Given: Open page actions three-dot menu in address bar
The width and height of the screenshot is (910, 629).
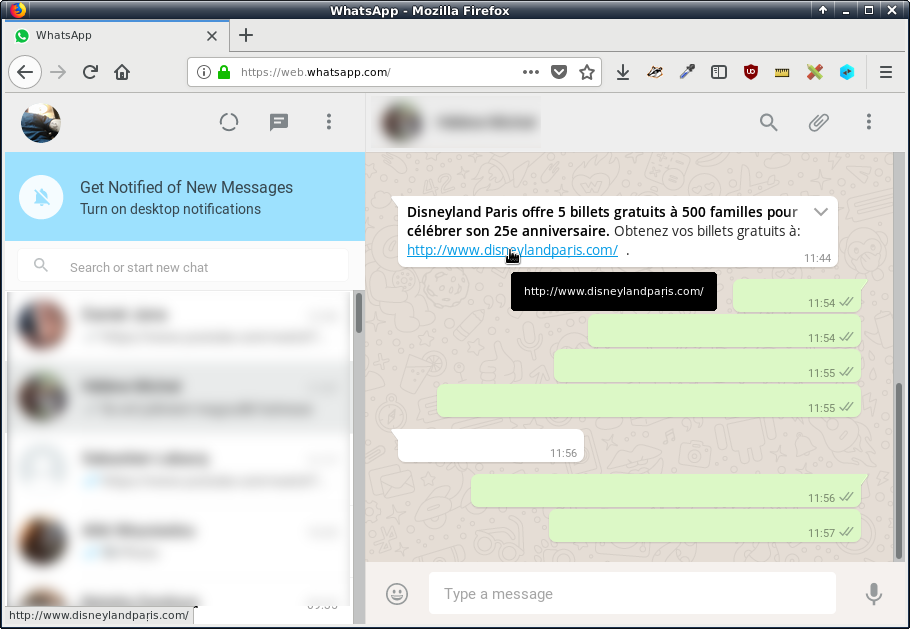Looking at the screenshot, I should (x=530, y=72).
